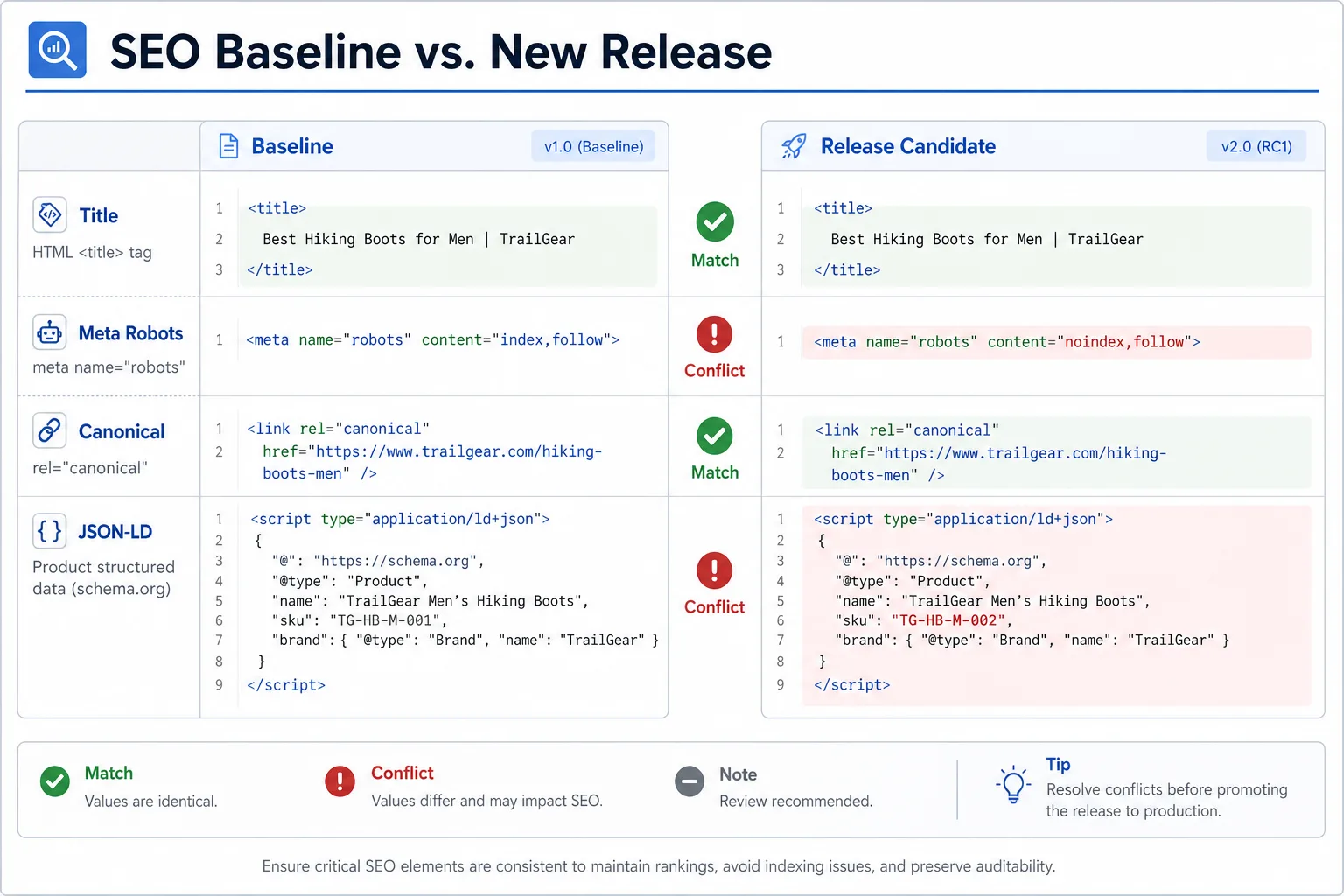
Task: Click the Conflict label in the JSON-LD row
Action: [x=715, y=606]
